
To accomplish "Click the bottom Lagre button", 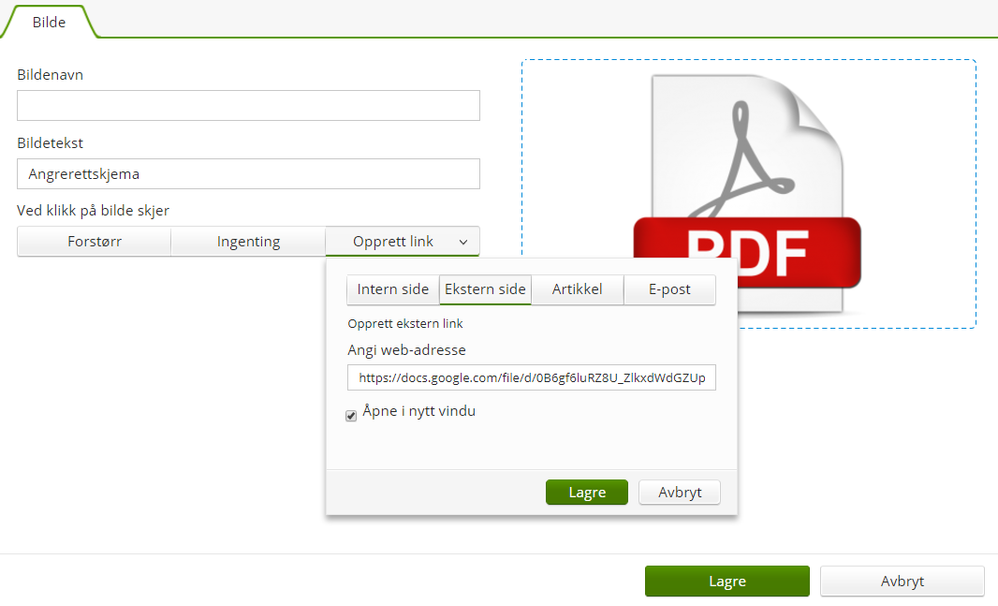I will (x=727, y=581).
